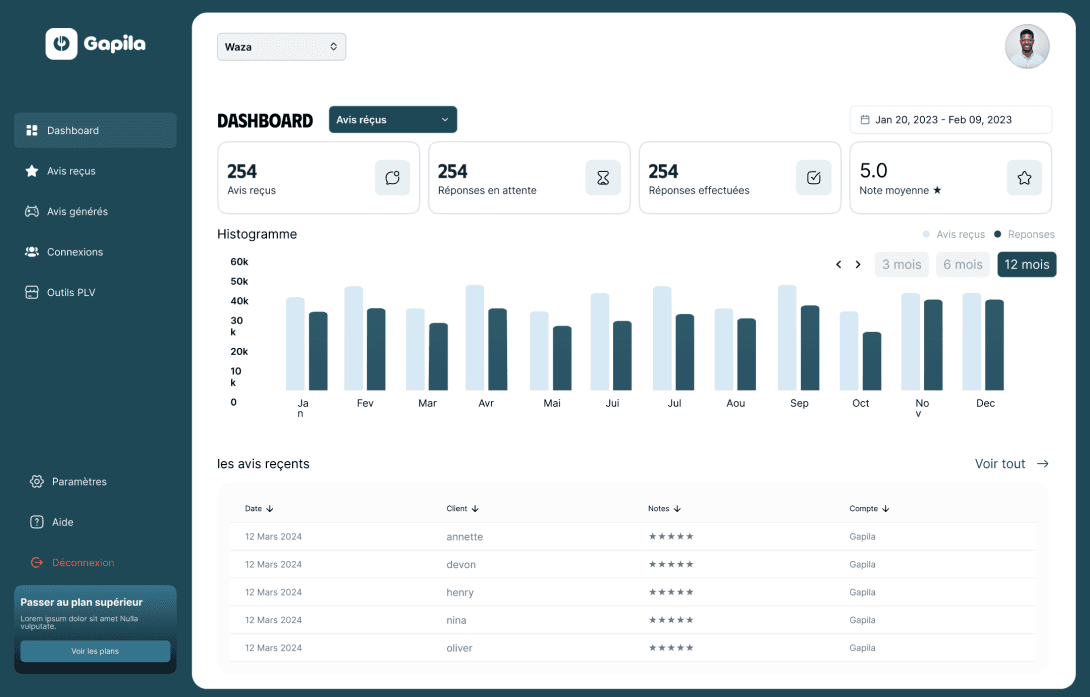Sort table by Date column arrow
Image resolution: width=1090 pixels, height=697 pixels.
tap(270, 509)
